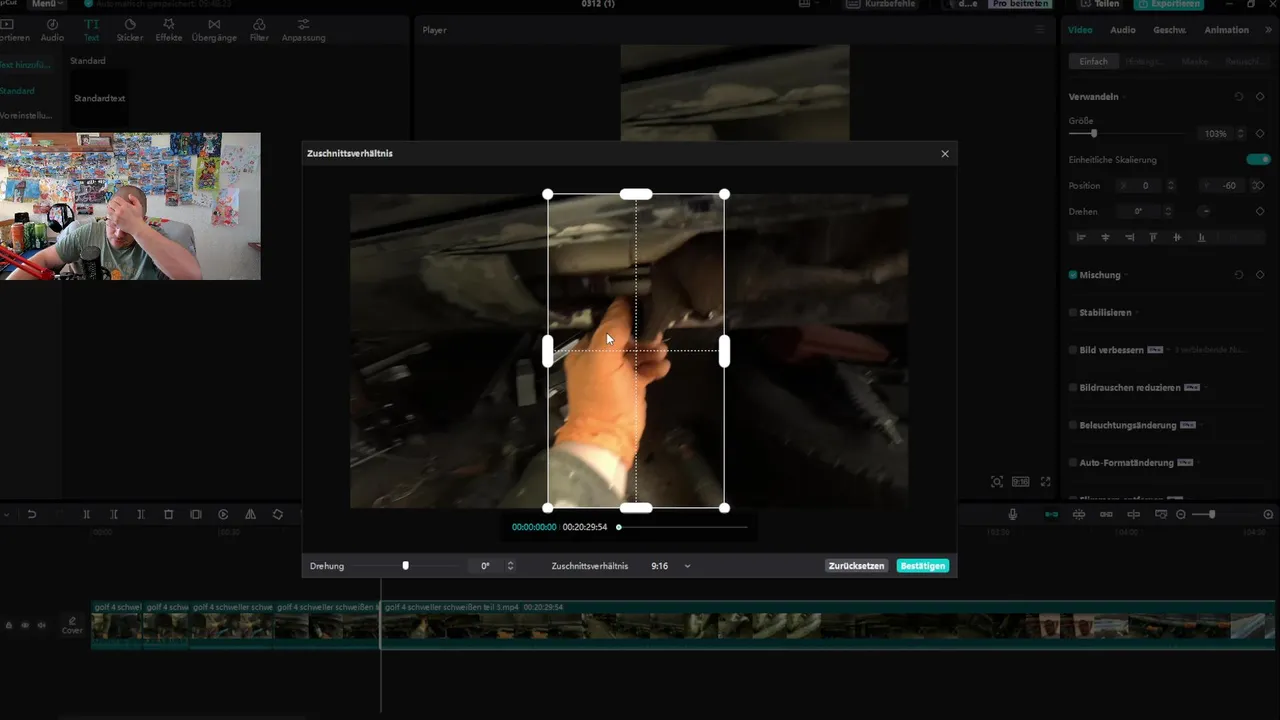Screen dimensions: 1280x720
Task: Select the Standardtext thumbnail
Action: click(99, 98)
